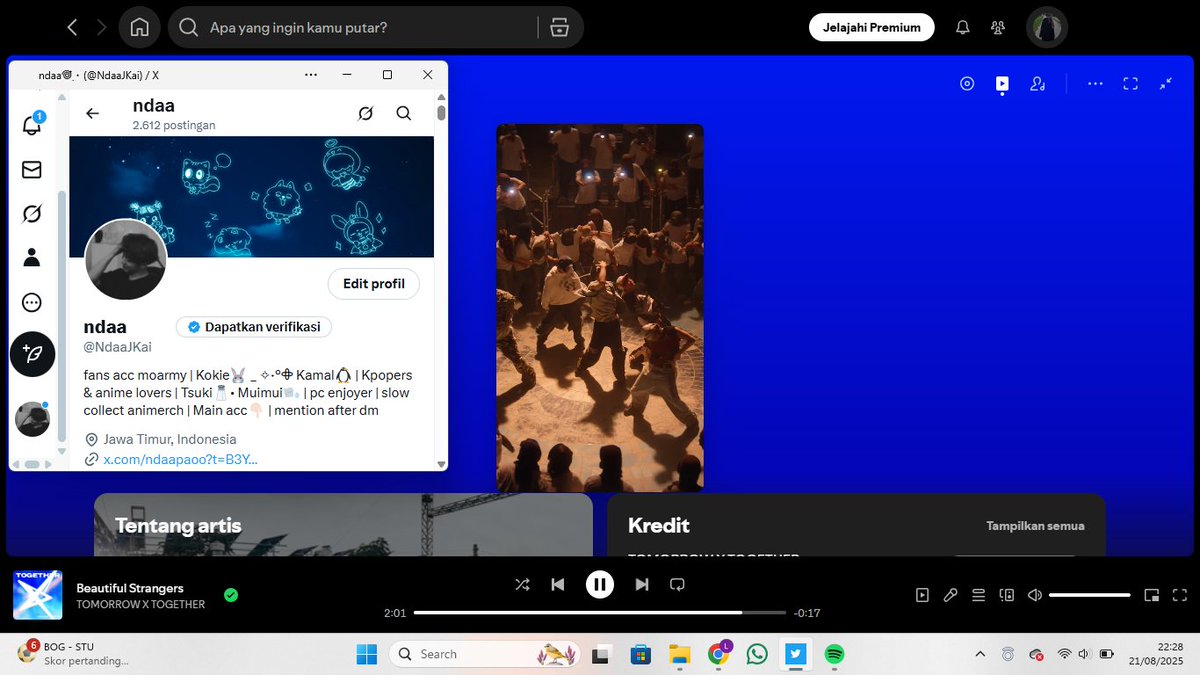Open Spotify notifications bell
The height and width of the screenshot is (675, 1200).
click(963, 28)
